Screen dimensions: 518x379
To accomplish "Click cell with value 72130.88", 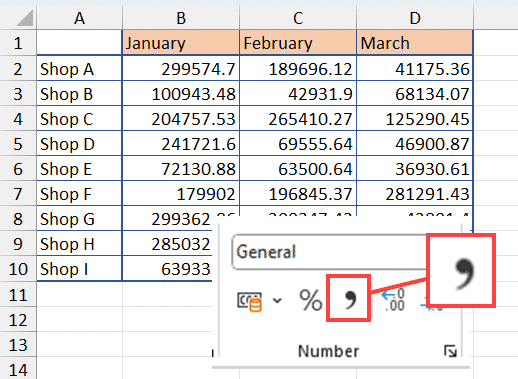I will click(x=181, y=169).
